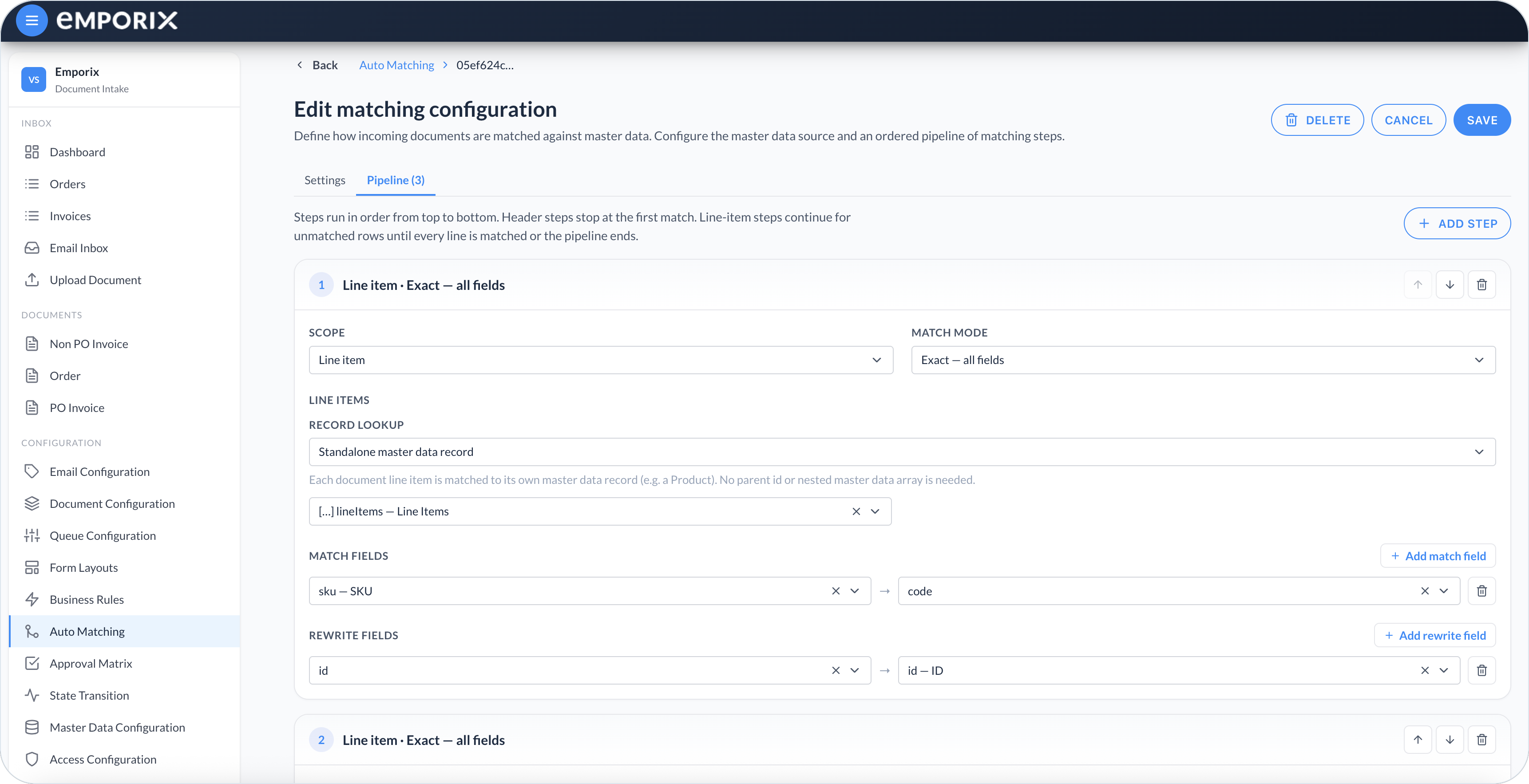Open the hamburger menu button
The image size is (1529, 784).
click(32, 21)
